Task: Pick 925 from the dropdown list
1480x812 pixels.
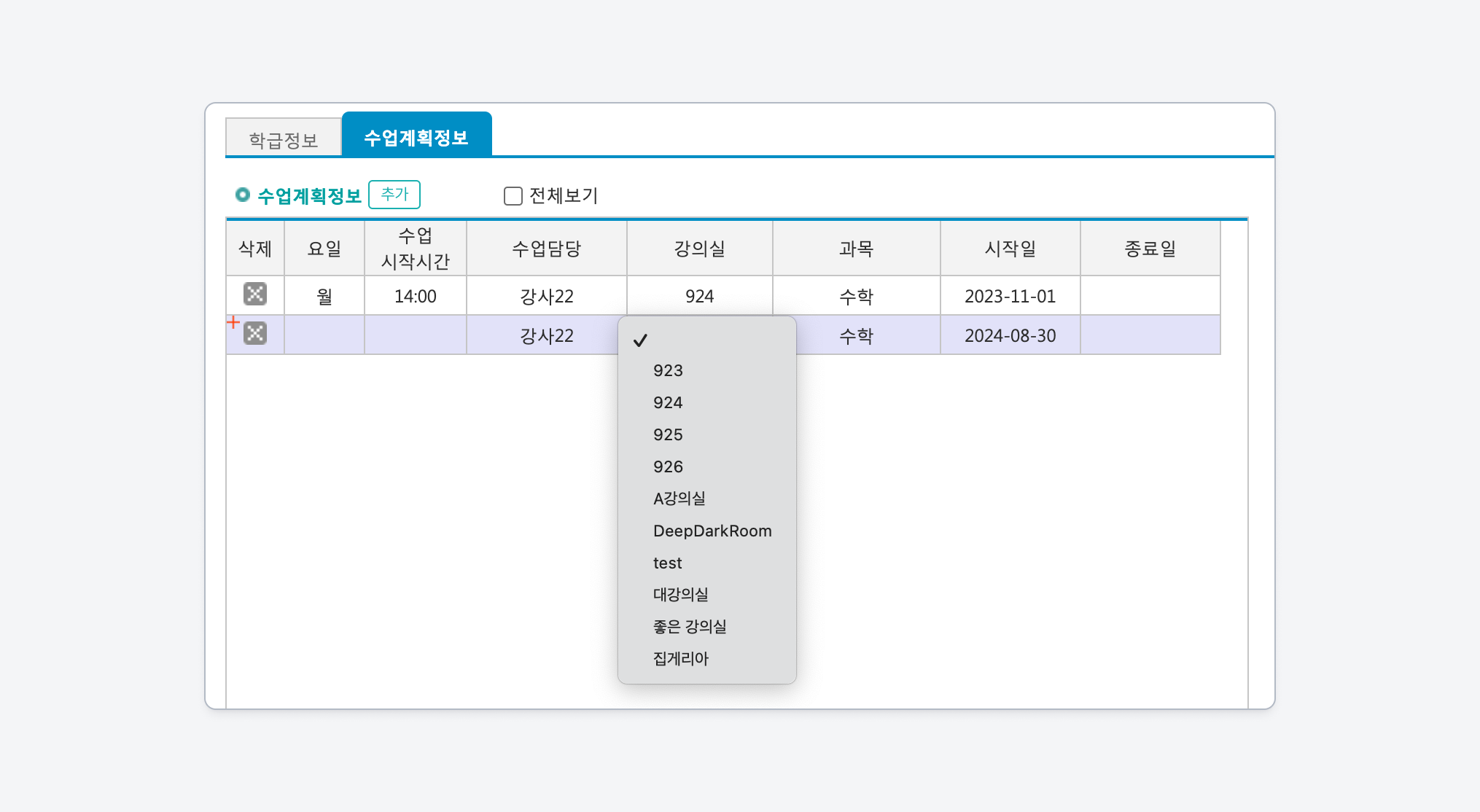Action: pos(668,434)
